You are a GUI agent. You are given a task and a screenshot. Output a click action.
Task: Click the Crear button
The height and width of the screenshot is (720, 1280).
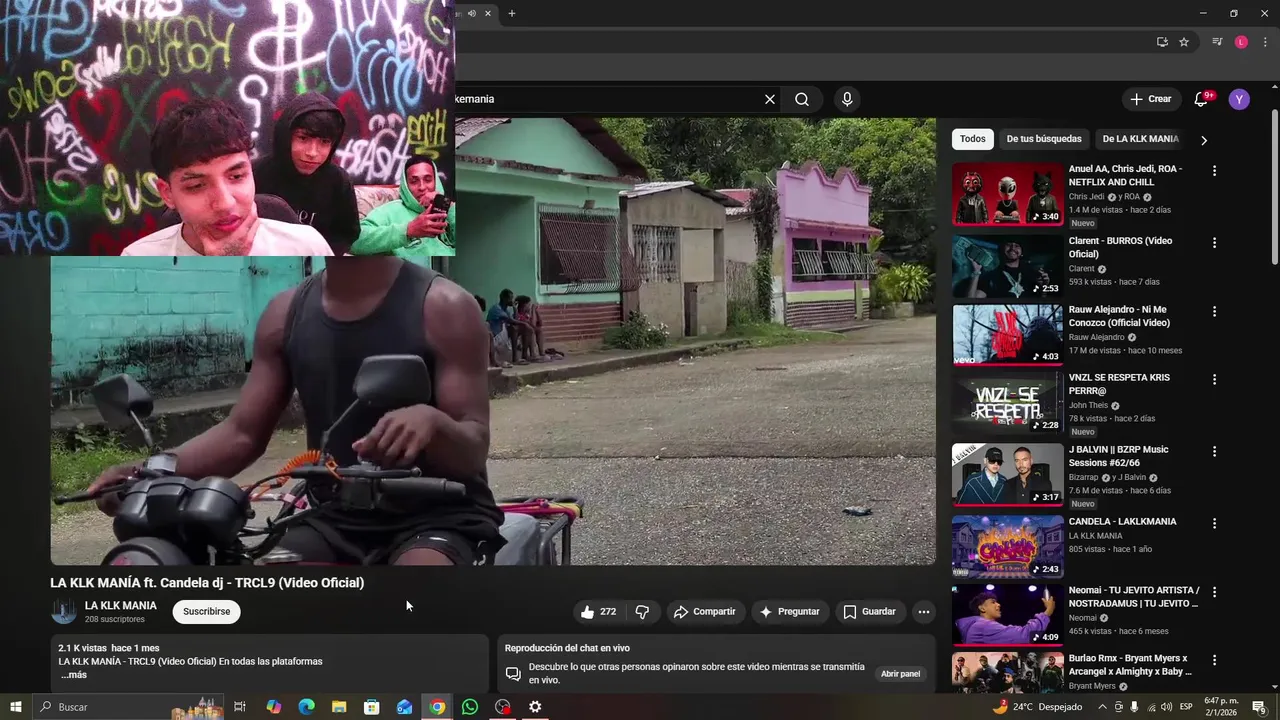pyautogui.click(x=1150, y=99)
